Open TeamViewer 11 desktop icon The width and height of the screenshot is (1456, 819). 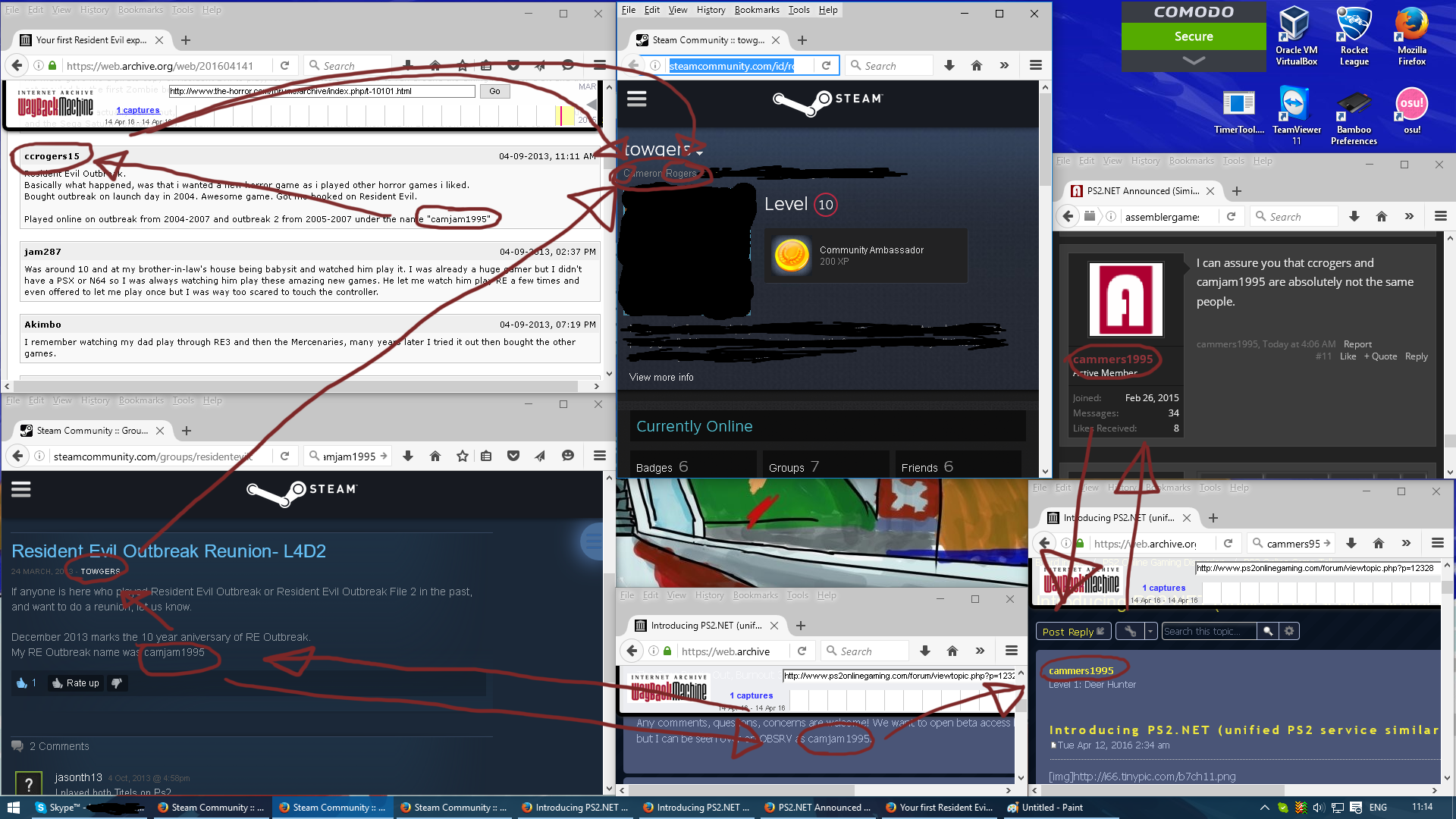coord(1296,115)
